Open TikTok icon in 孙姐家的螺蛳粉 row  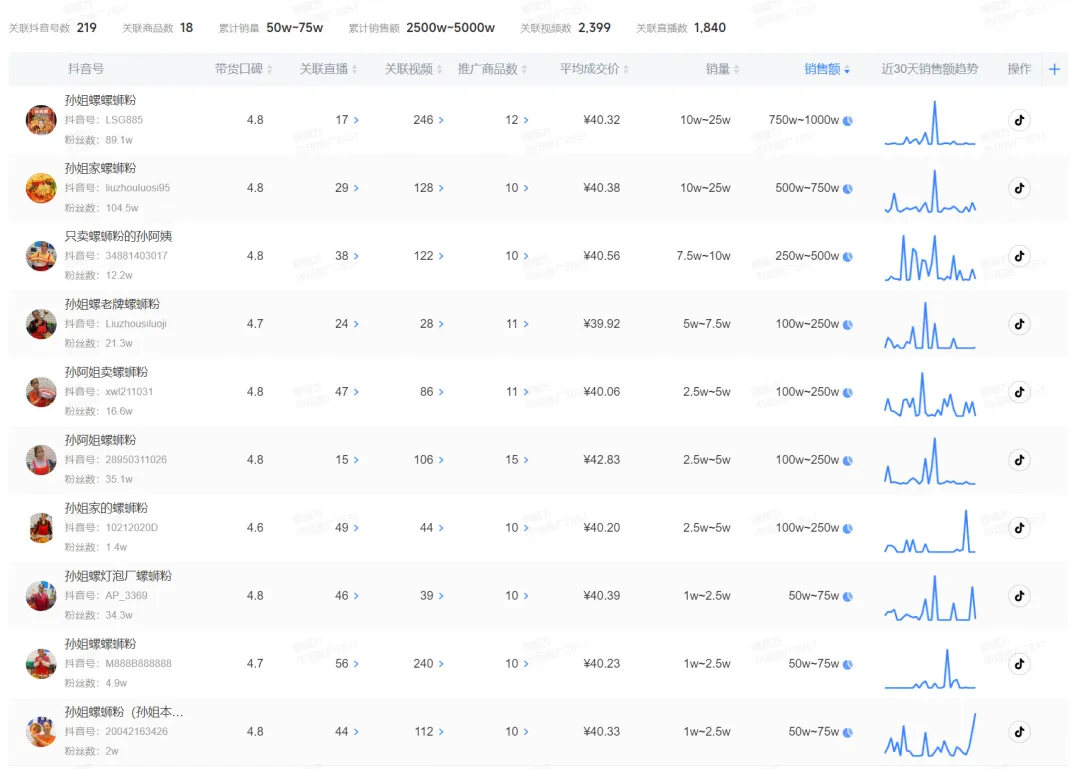pos(1019,528)
